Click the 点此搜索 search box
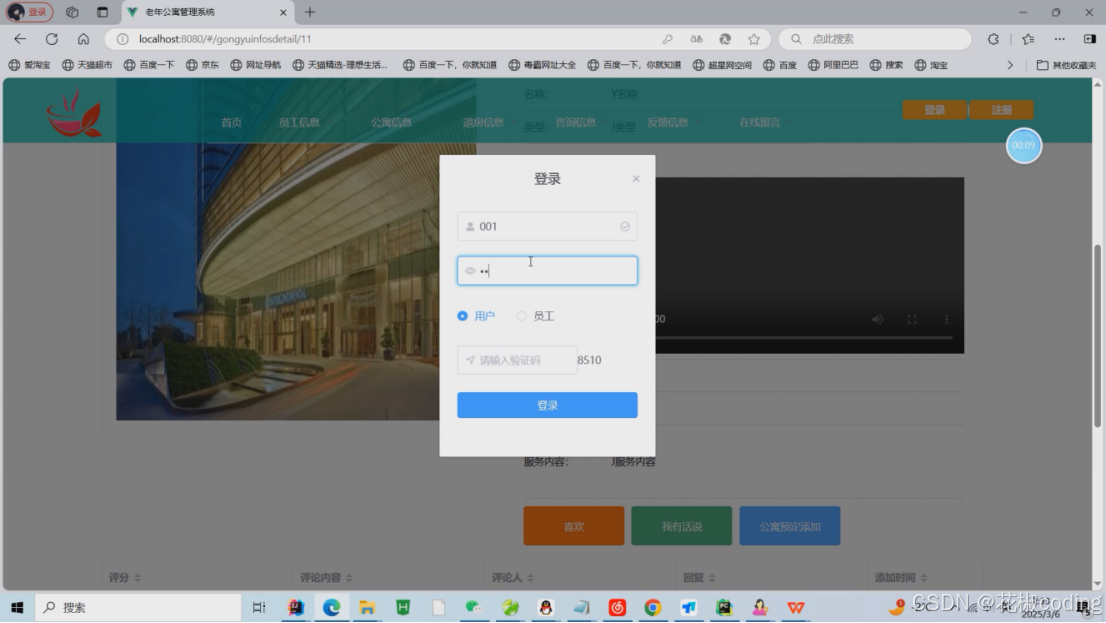Screen dimensions: 1106x623 tap(875, 39)
